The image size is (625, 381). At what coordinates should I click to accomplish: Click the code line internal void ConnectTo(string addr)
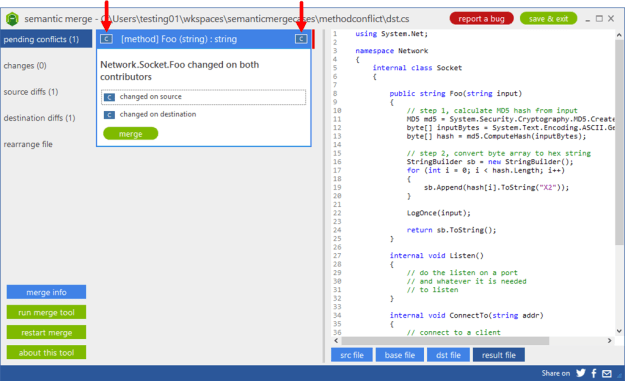(x=466, y=315)
